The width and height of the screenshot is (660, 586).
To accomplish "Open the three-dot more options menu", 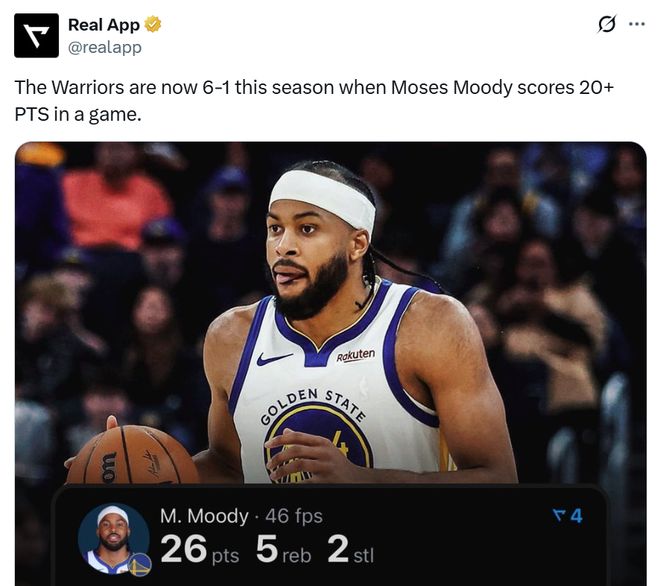I will [636, 25].
